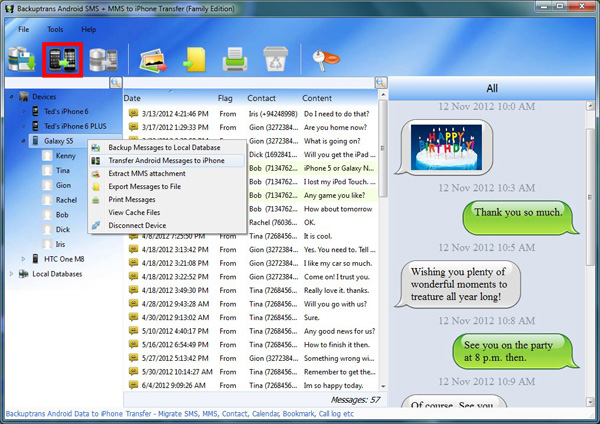Click the Backup Messages to database toolbar icon
Viewport: 600px width, 424px height.
click(x=22, y=59)
